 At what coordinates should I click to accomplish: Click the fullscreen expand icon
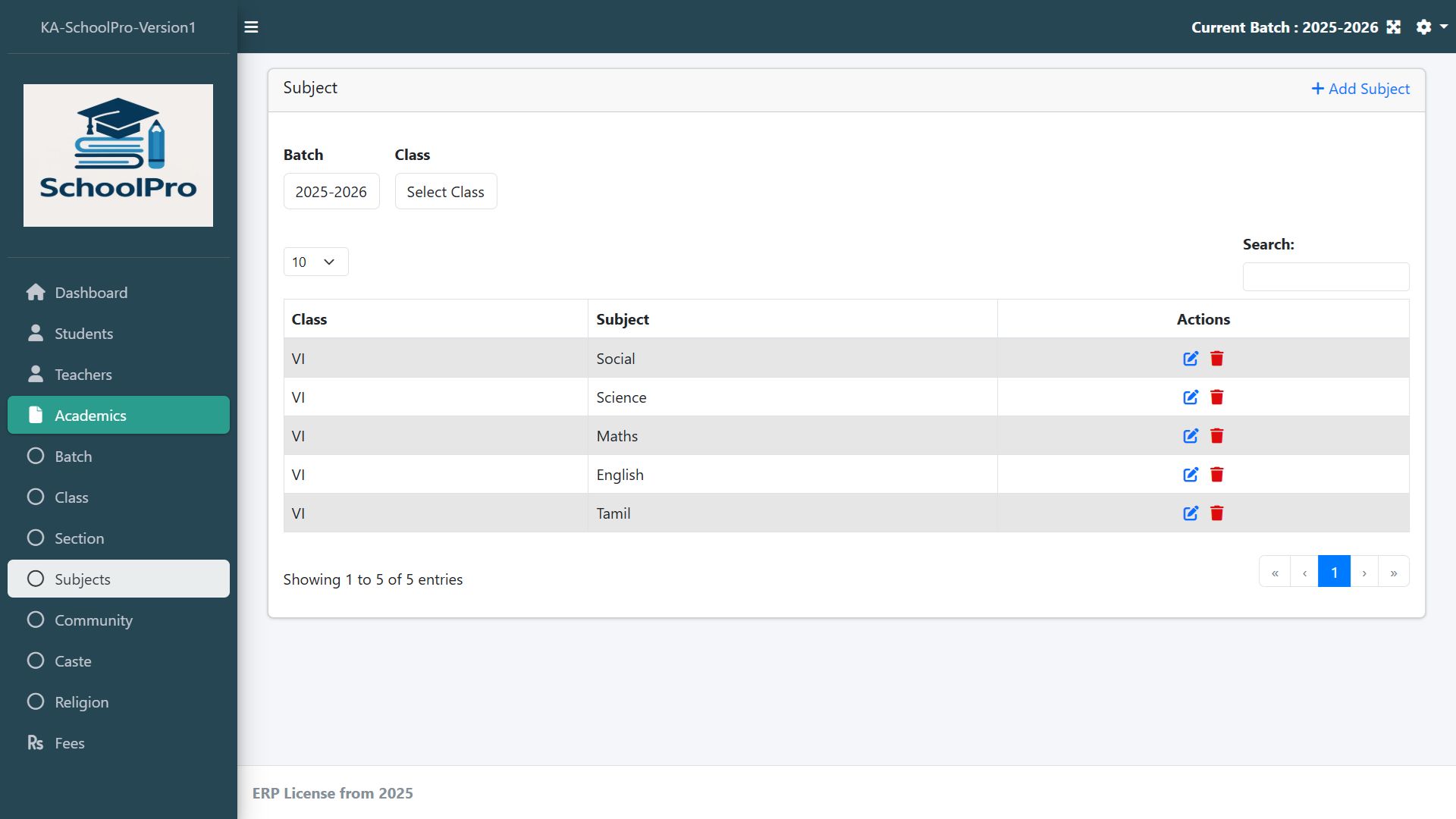coord(1394,27)
